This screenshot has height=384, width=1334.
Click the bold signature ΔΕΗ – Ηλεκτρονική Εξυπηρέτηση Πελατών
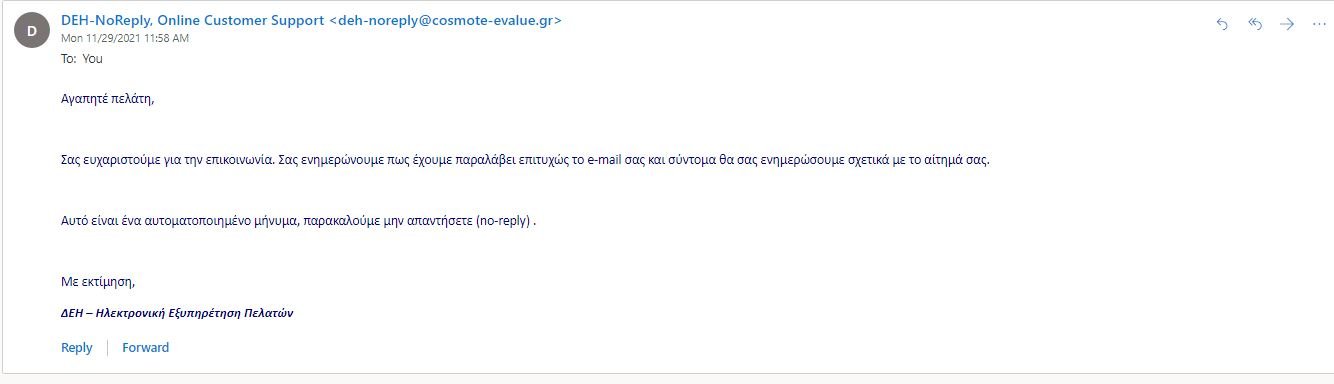coord(177,313)
